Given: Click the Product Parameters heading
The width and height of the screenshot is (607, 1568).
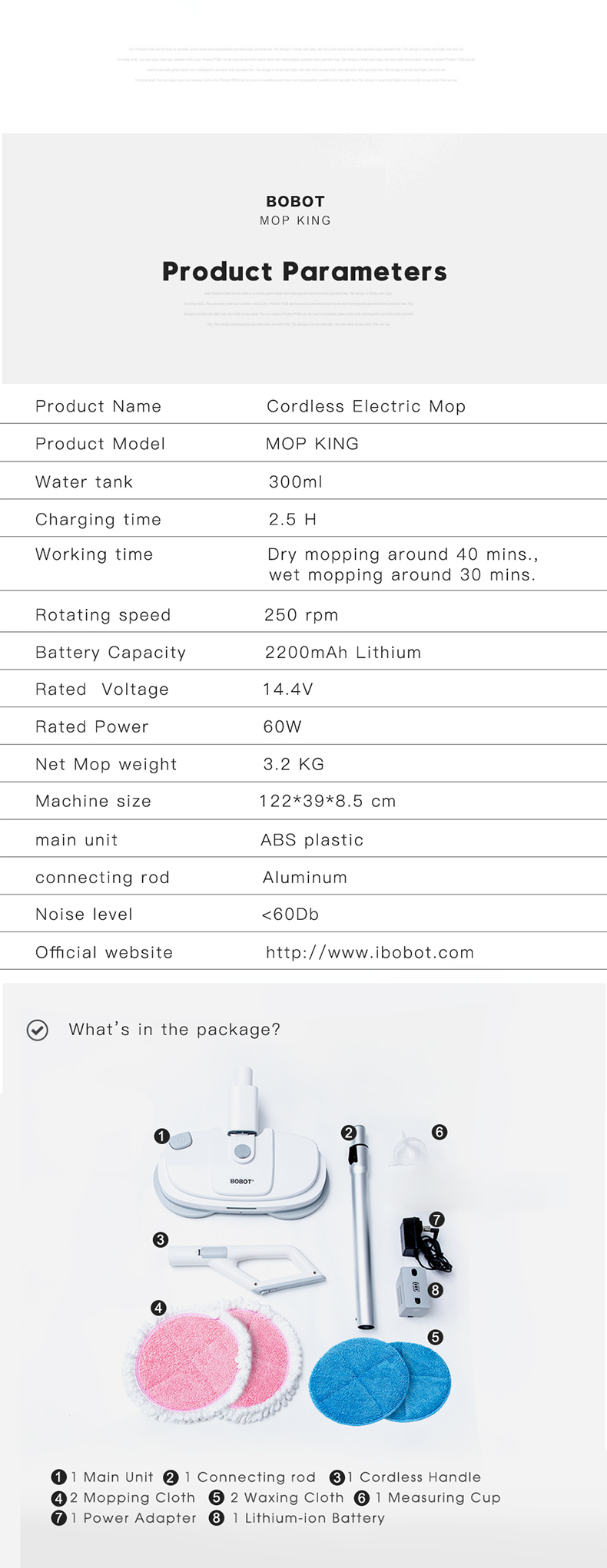Looking at the screenshot, I should [x=304, y=271].
